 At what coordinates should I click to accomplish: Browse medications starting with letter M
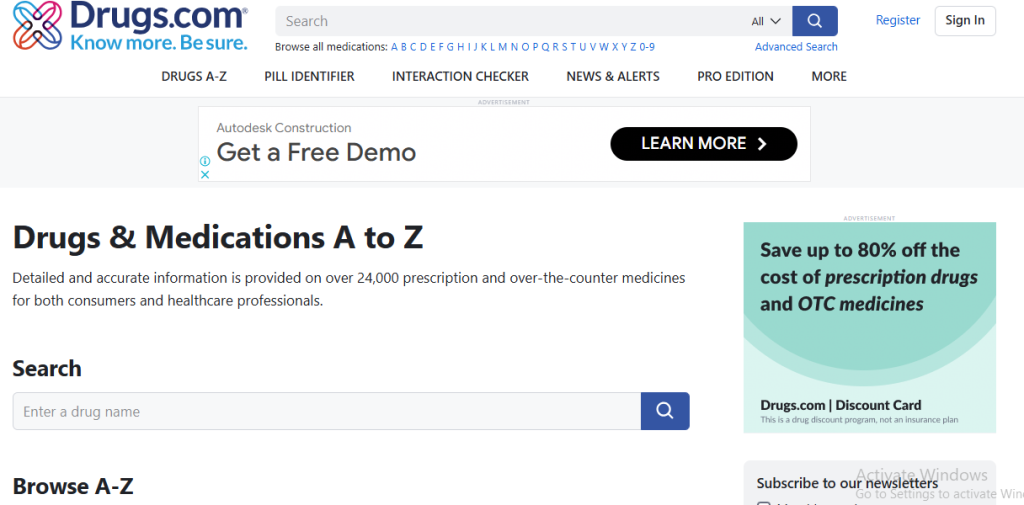point(502,47)
